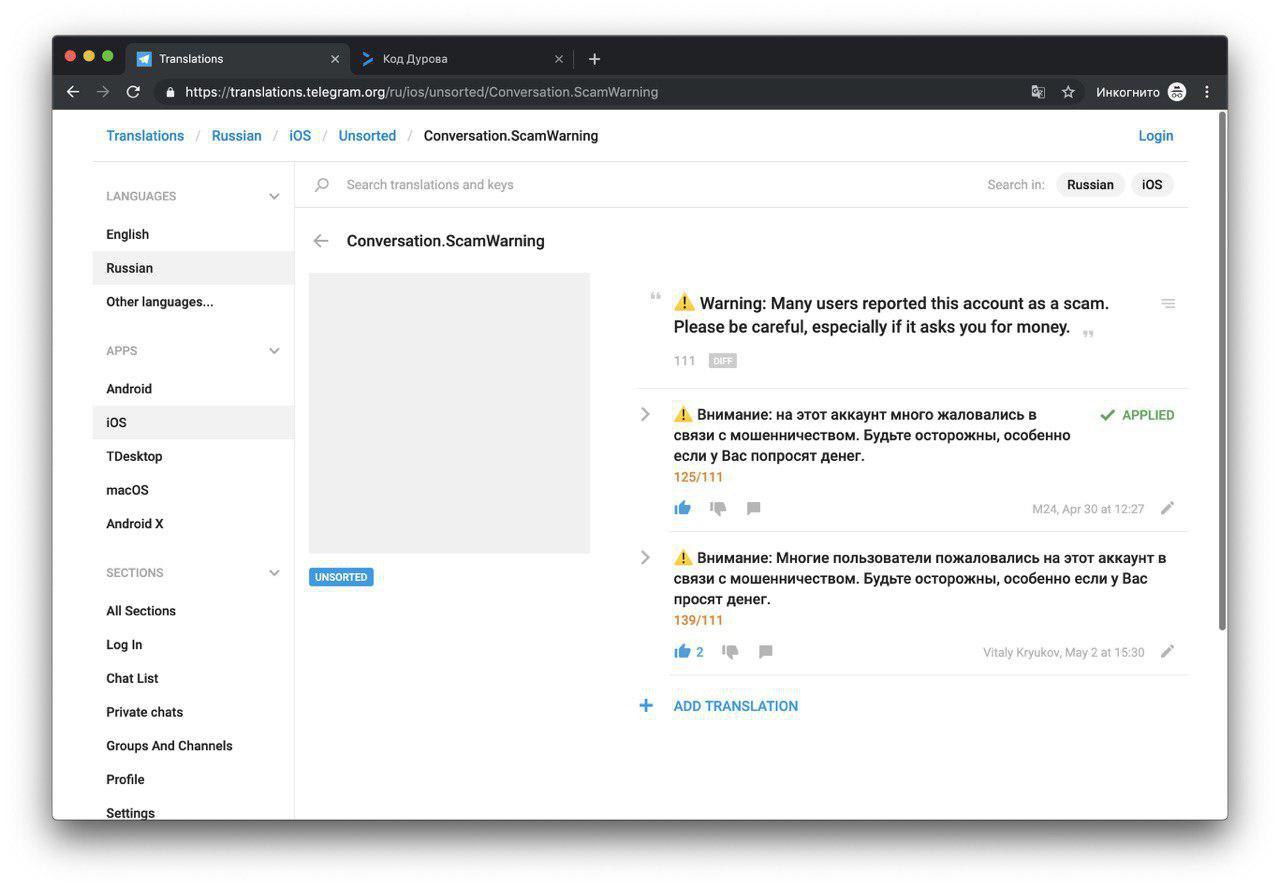
Task: Open the Groups And Channels section
Action: (x=193, y=746)
